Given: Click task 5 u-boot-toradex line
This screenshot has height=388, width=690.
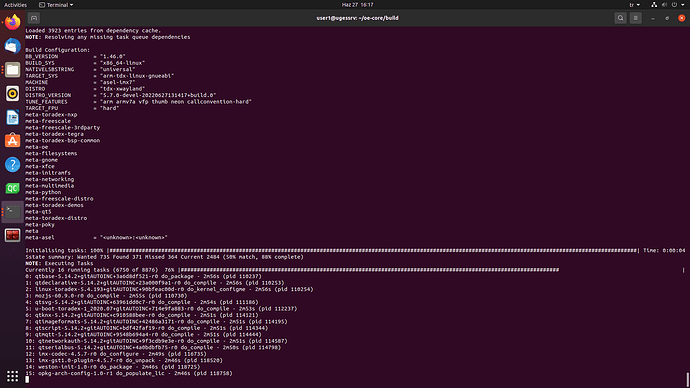Looking at the screenshot, I should click(161, 309).
